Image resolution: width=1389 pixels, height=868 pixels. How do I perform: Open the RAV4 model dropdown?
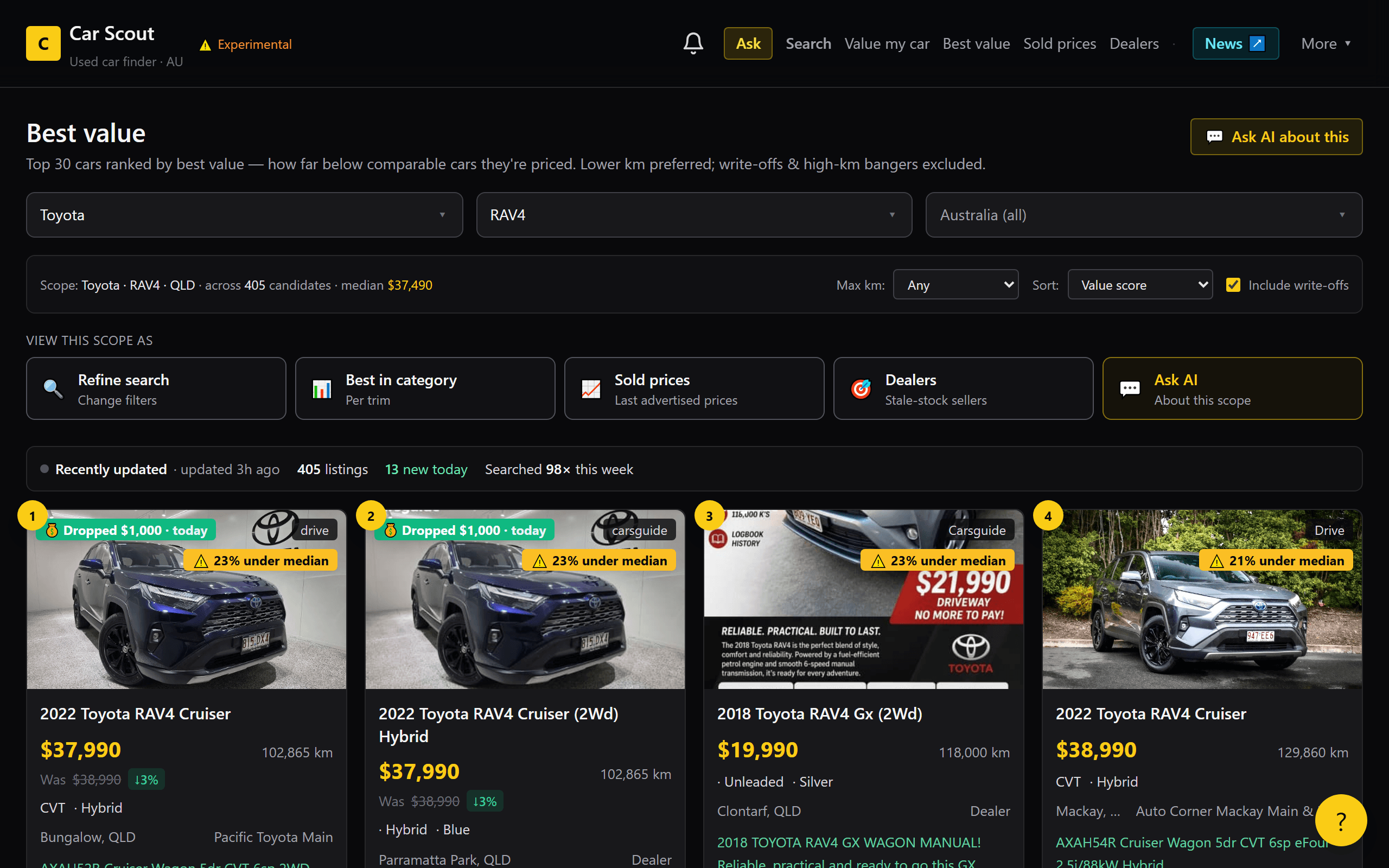pos(694,215)
